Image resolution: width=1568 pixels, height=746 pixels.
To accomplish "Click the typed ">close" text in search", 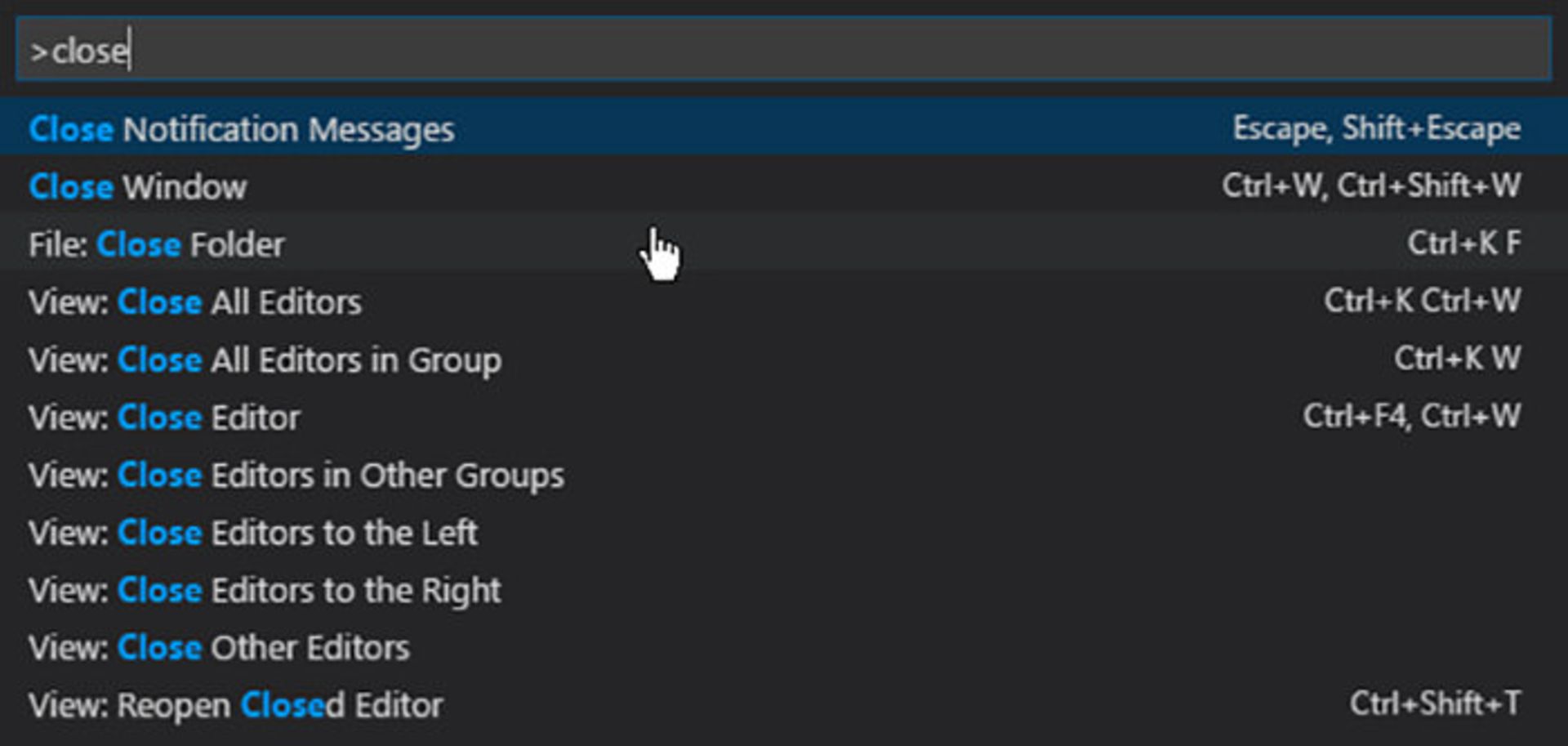I will coord(79,51).
